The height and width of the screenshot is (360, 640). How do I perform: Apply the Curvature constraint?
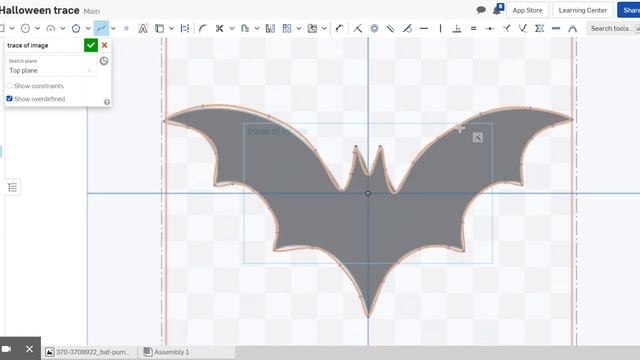pos(573,28)
